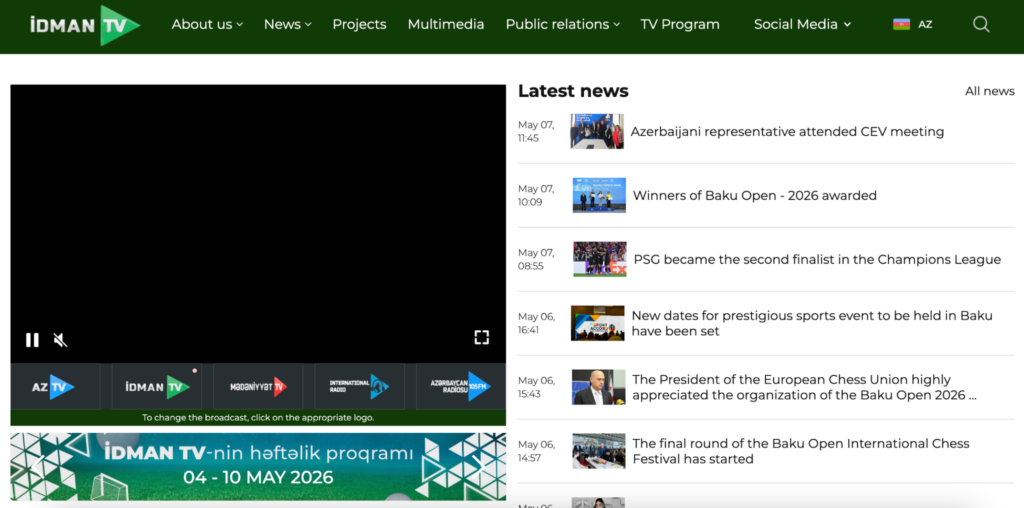
Task: Click the Baku Open winners thumbnail
Action: click(x=599, y=195)
